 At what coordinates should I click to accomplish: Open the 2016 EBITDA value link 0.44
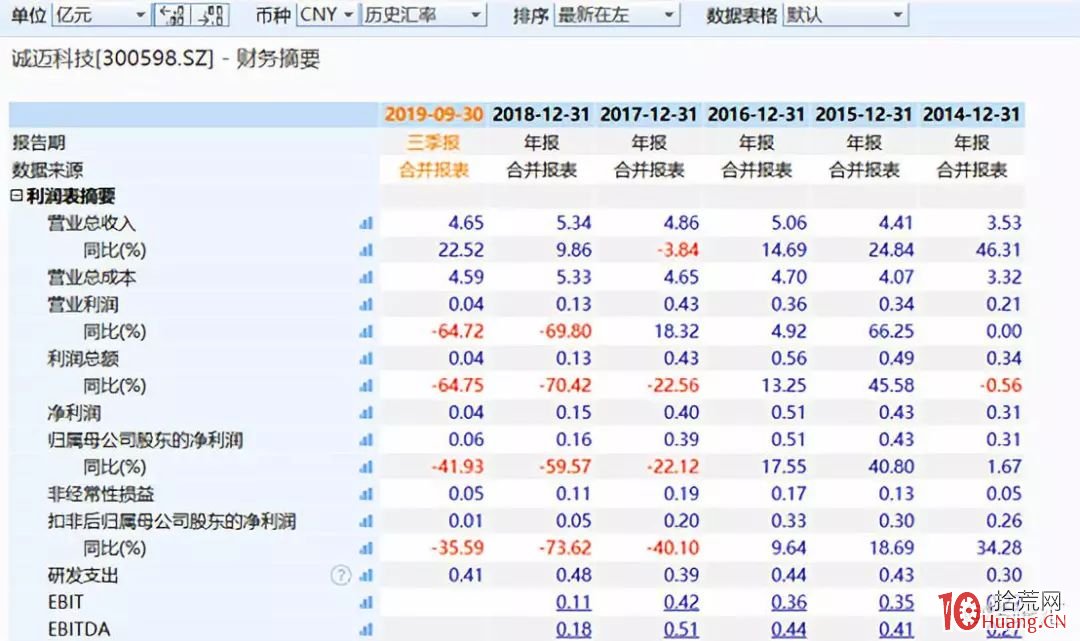(789, 629)
